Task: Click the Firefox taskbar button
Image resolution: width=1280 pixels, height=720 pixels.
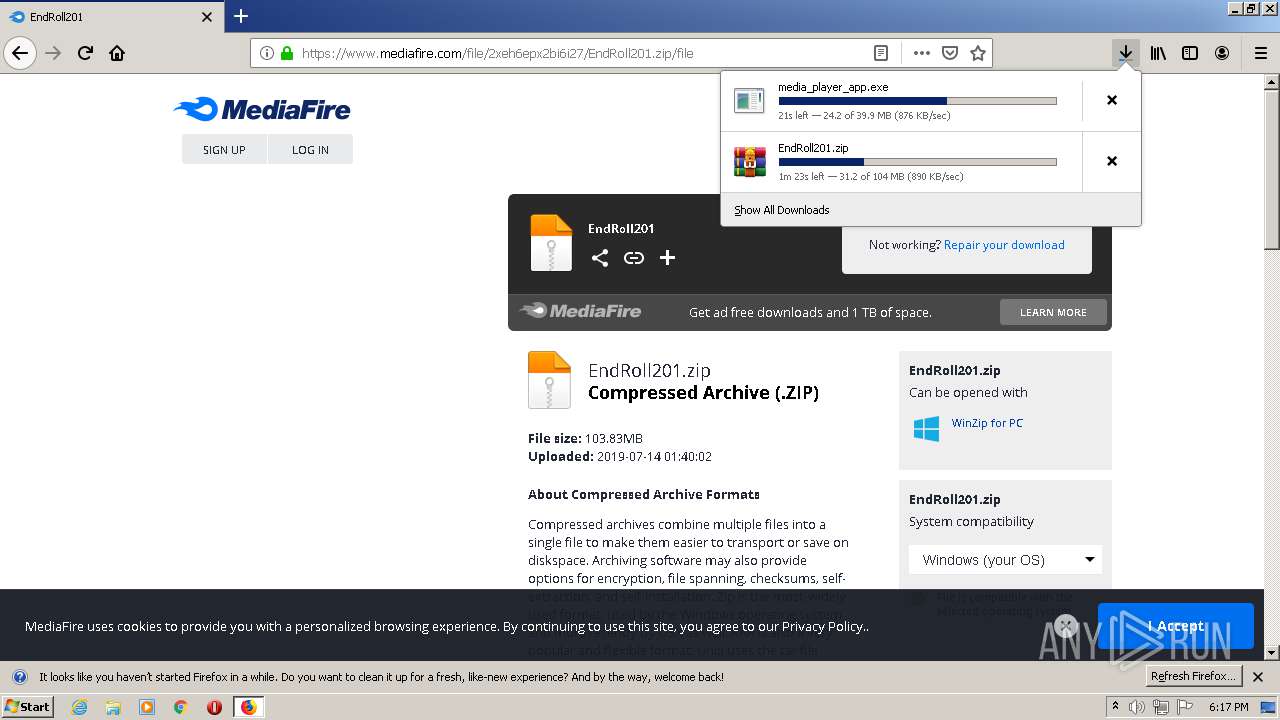Action: coord(248,707)
